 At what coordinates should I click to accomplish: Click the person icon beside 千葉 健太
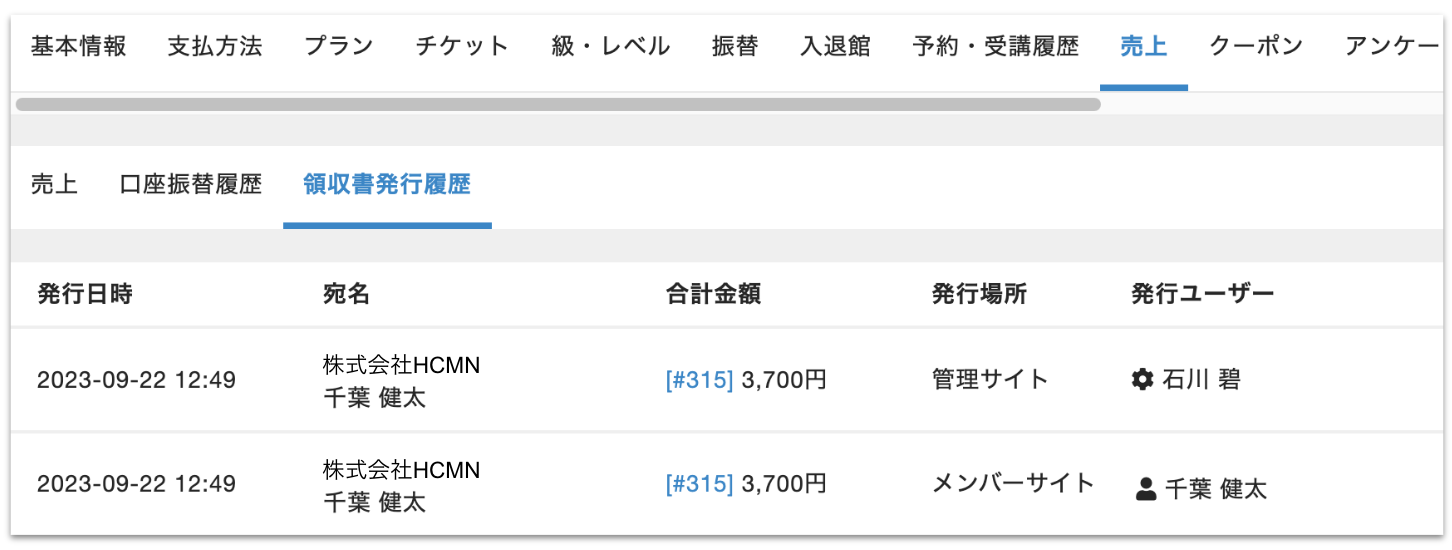tap(1146, 489)
